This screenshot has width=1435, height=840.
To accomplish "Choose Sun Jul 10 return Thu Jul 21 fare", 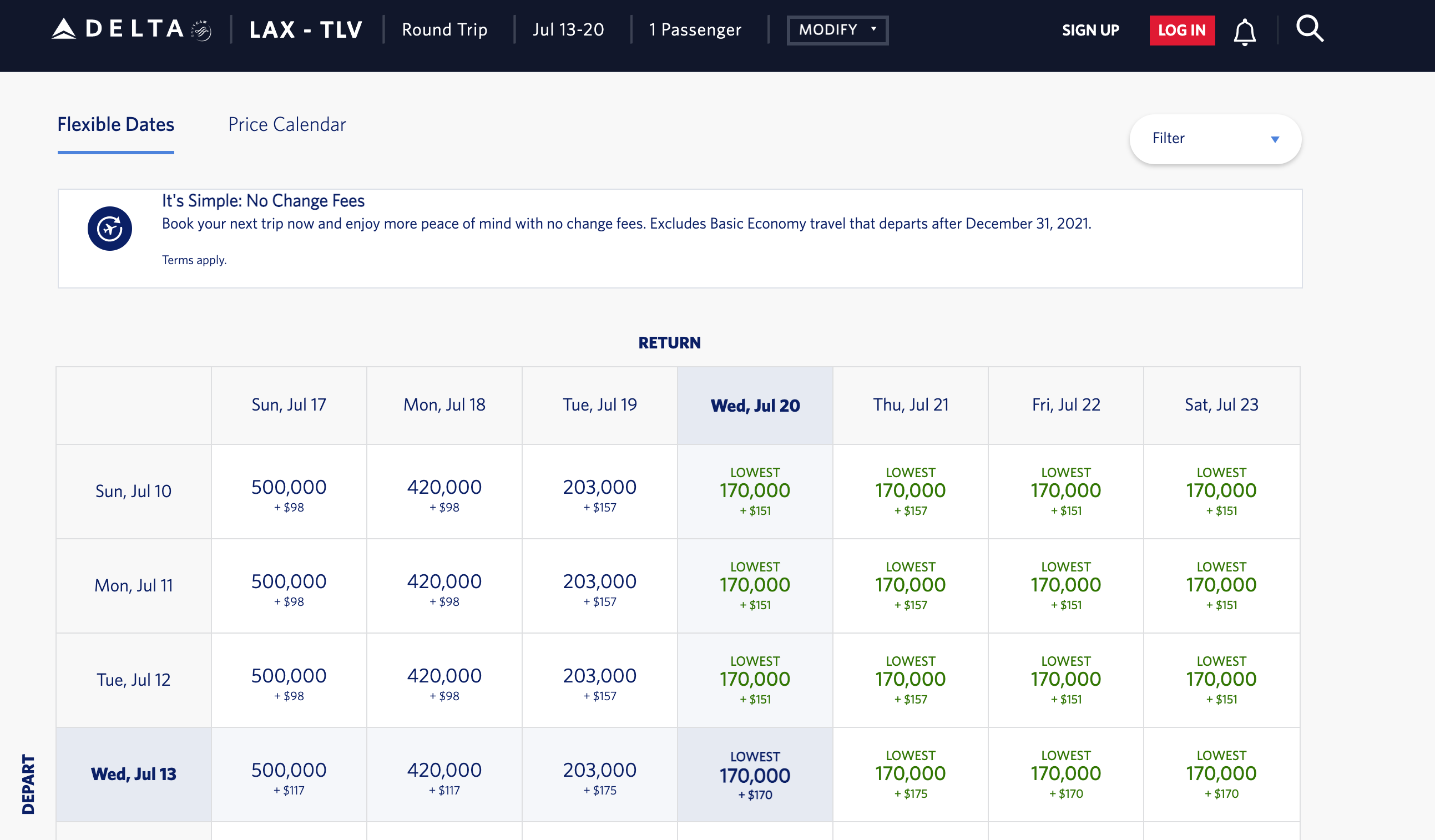I will pyautogui.click(x=910, y=492).
